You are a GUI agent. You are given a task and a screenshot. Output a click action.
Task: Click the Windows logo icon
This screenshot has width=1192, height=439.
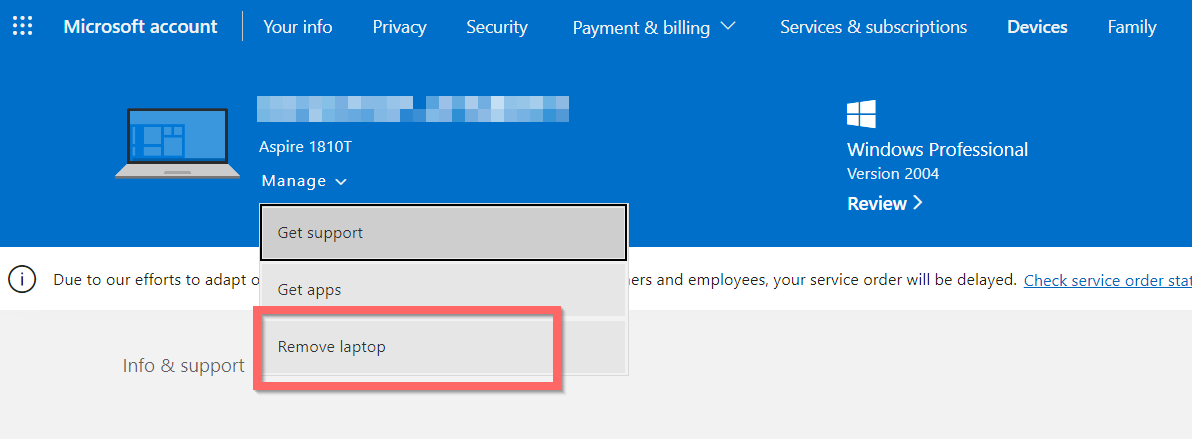pyautogui.click(x=861, y=113)
